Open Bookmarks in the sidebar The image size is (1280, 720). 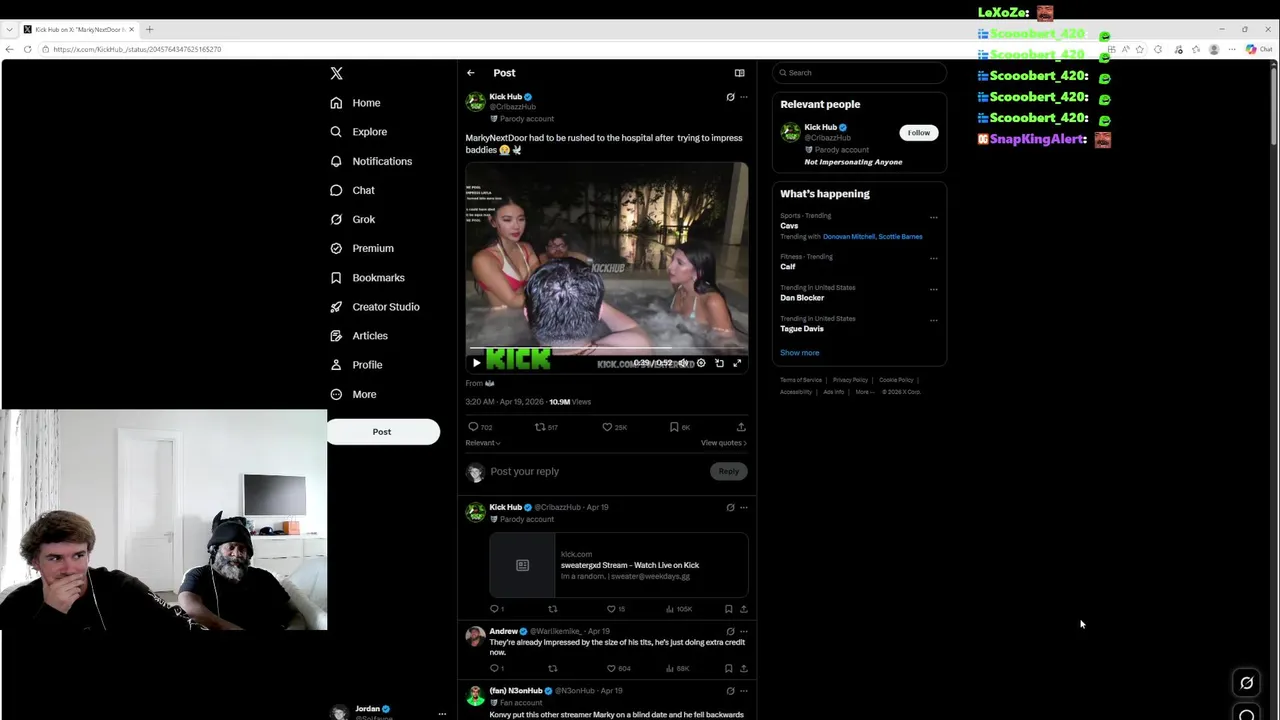(368, 278)
